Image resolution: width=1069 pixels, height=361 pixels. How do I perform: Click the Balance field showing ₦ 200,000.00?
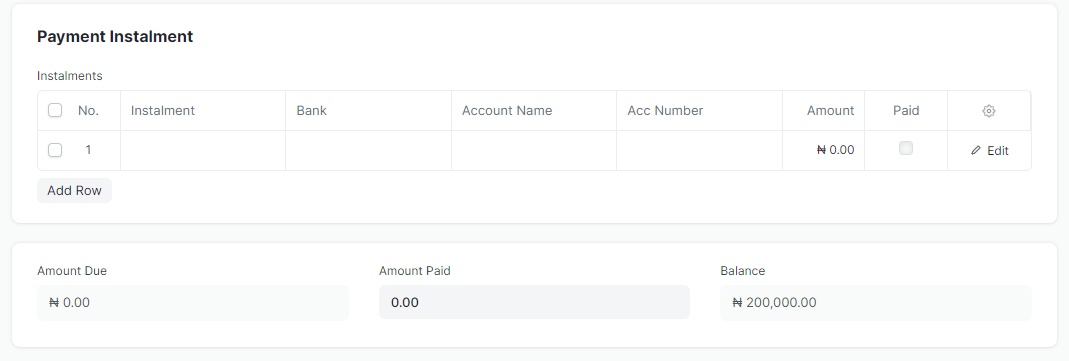point(875,302)
